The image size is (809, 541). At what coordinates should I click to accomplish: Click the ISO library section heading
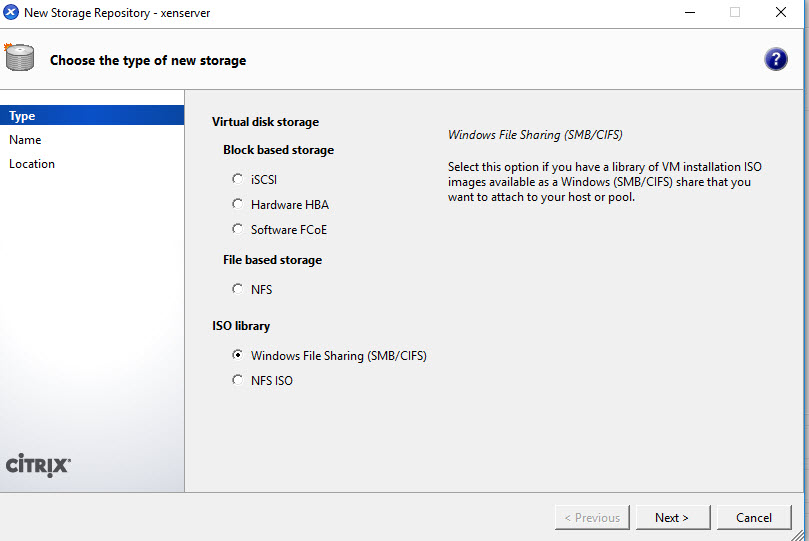[x=241, y=326]
